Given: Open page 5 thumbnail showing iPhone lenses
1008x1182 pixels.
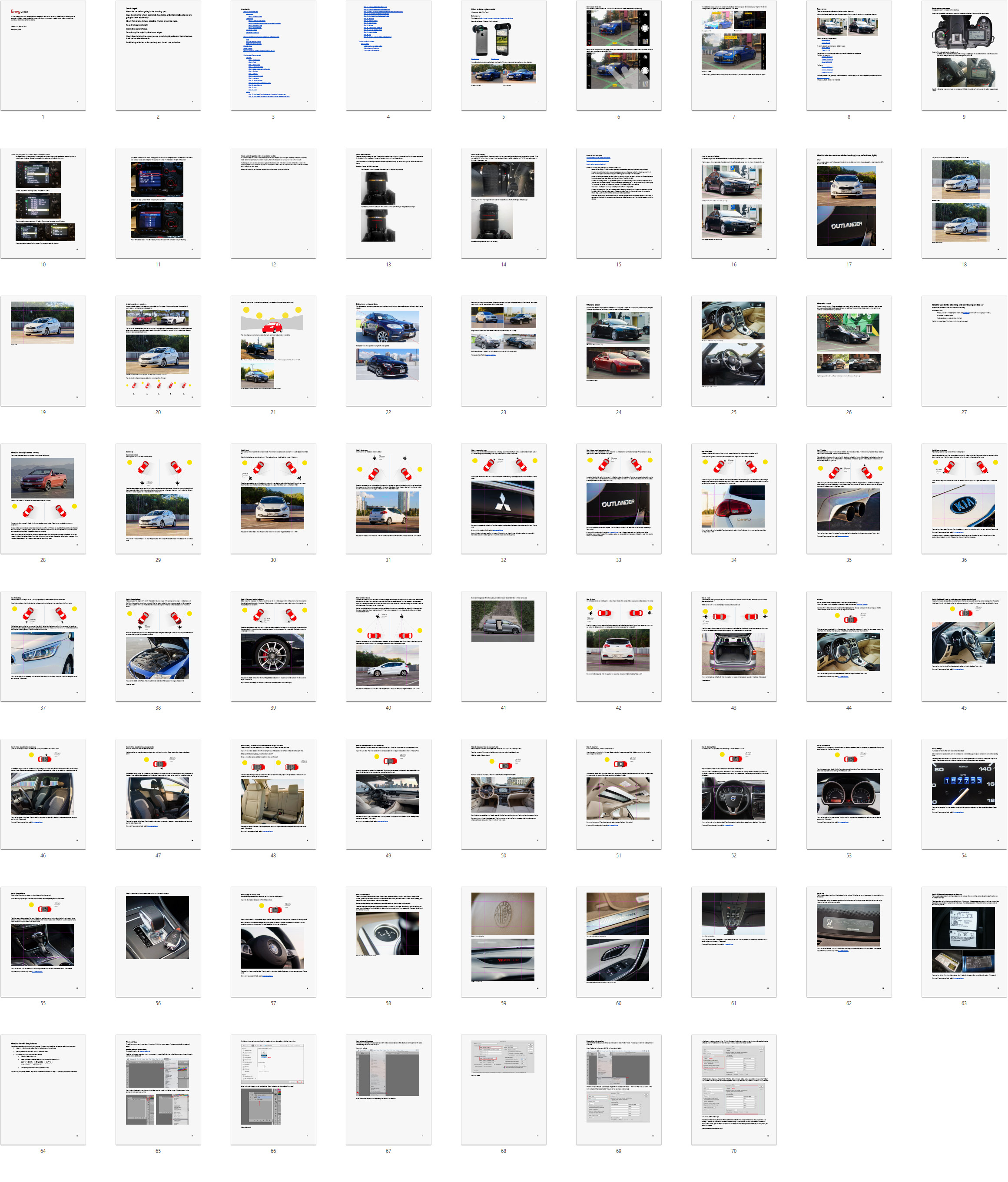Looking at the screenshot, I should pyautogui.click(x=503, y=55).
